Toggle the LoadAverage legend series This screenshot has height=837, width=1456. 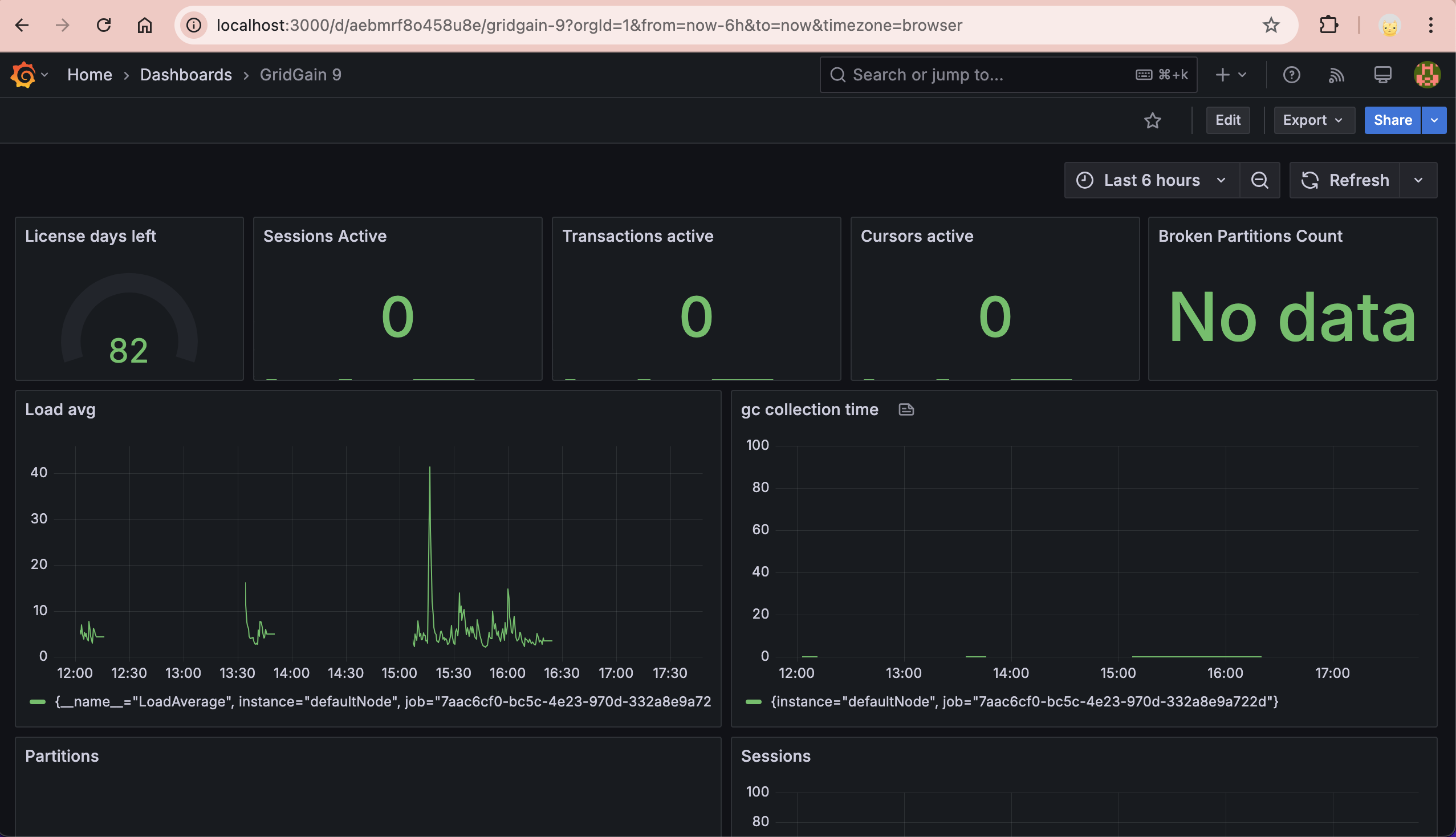pyautogui.click(x=383, y=702)
